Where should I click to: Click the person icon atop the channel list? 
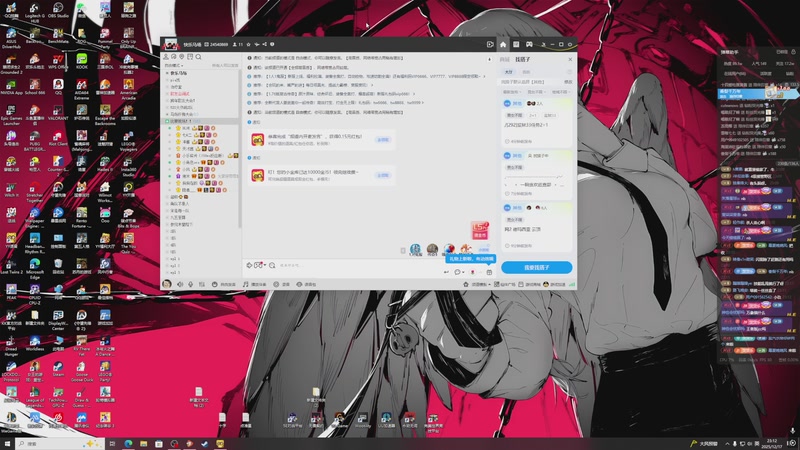coord(166,57)
